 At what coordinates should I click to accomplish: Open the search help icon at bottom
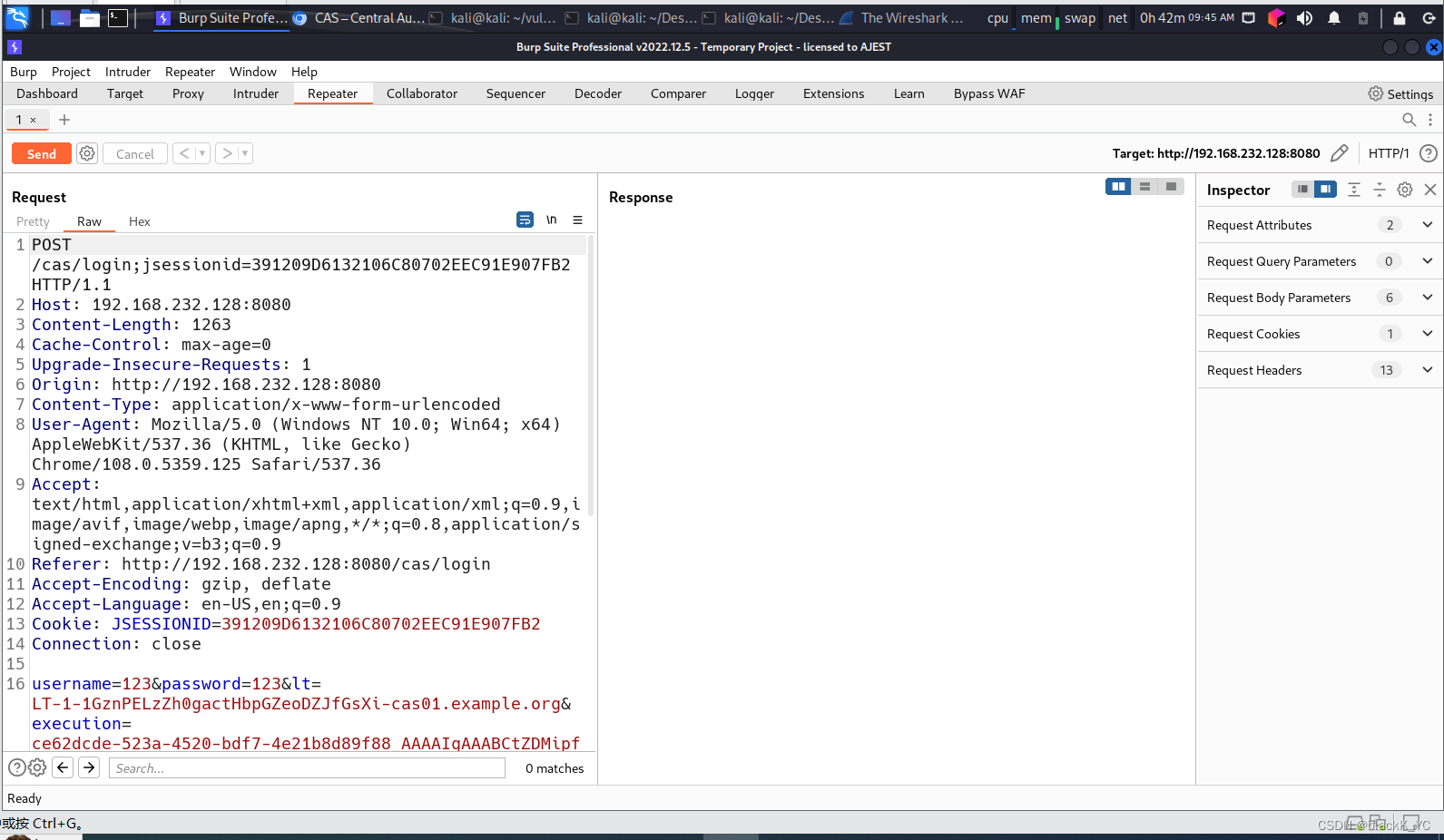tap(16, 767)
